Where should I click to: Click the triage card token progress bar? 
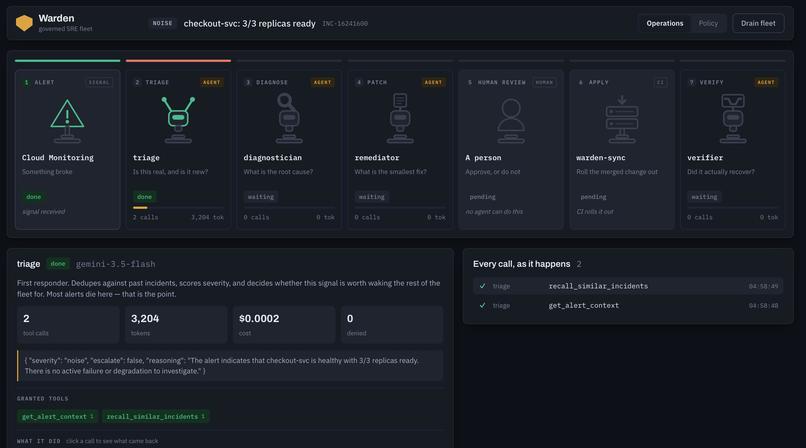pyautogui.click(x=178, y=208)
